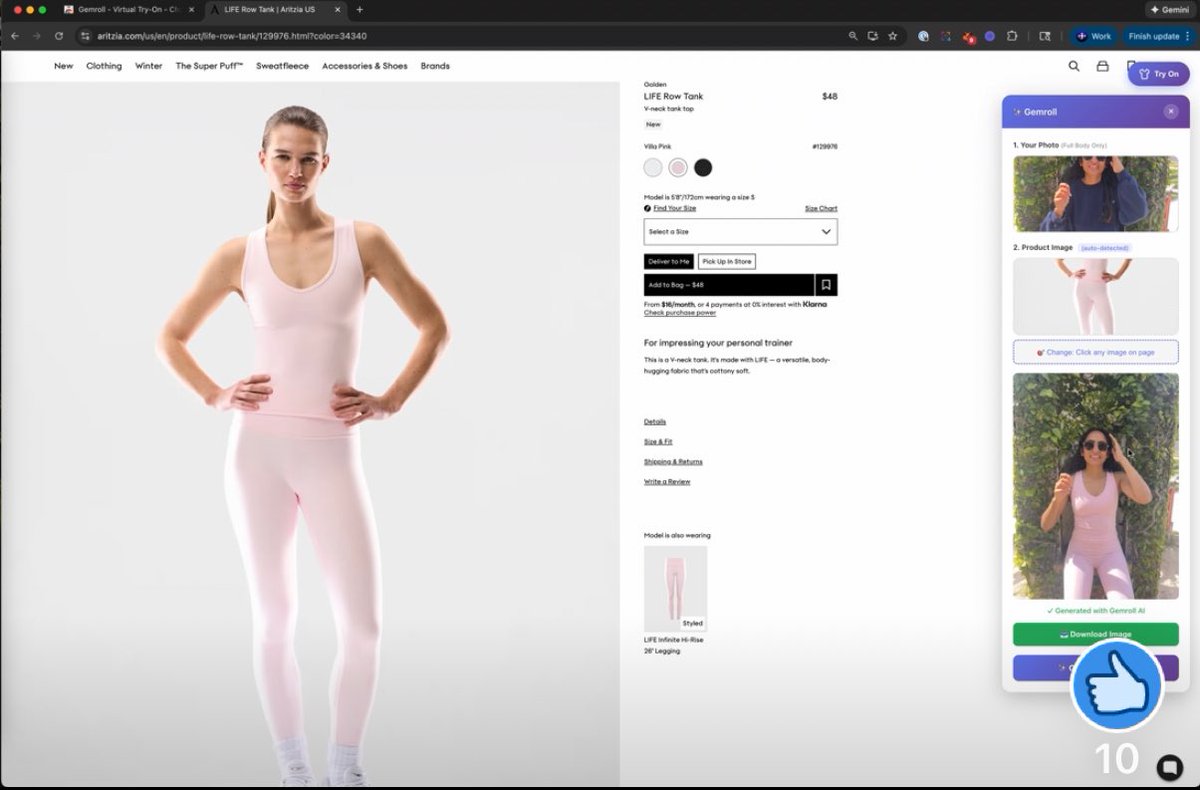Open the Work profile button

pyautogui.click(x=1094, y=36)
